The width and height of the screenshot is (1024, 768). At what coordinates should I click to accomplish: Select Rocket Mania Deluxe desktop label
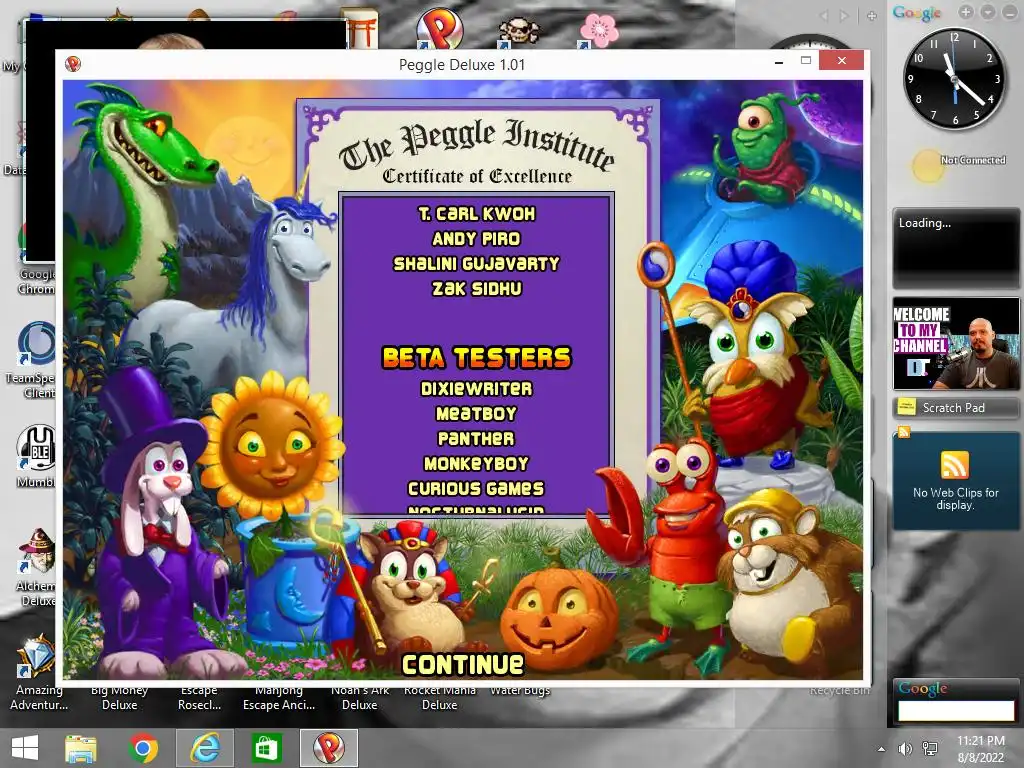[x=440, y=698]
